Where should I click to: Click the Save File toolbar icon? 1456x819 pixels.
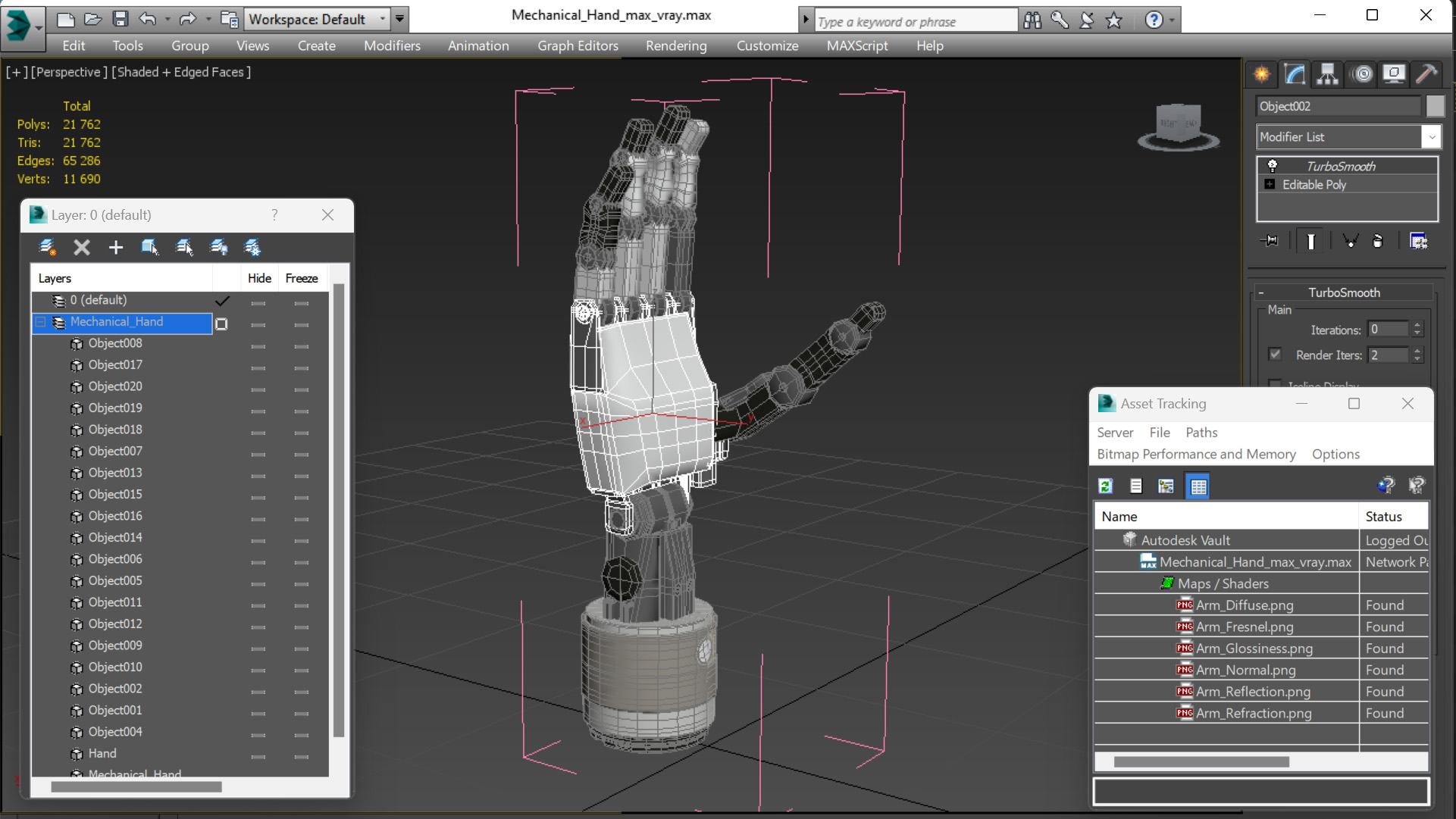coord(120,19)
